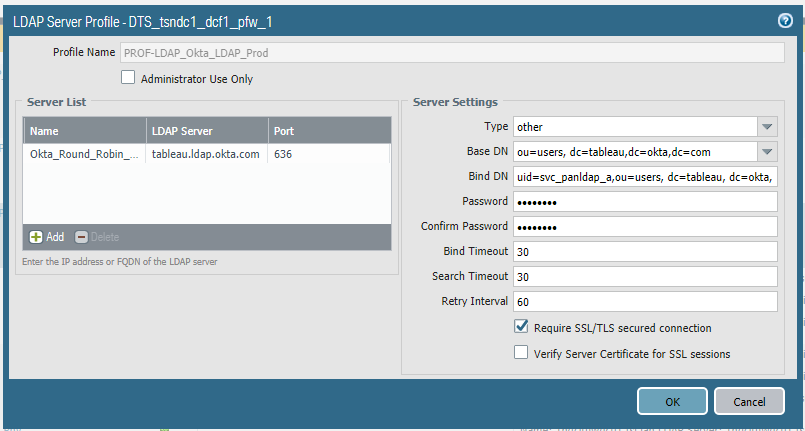
Task: Click the green Add plus icon
Action: [36, 237]
